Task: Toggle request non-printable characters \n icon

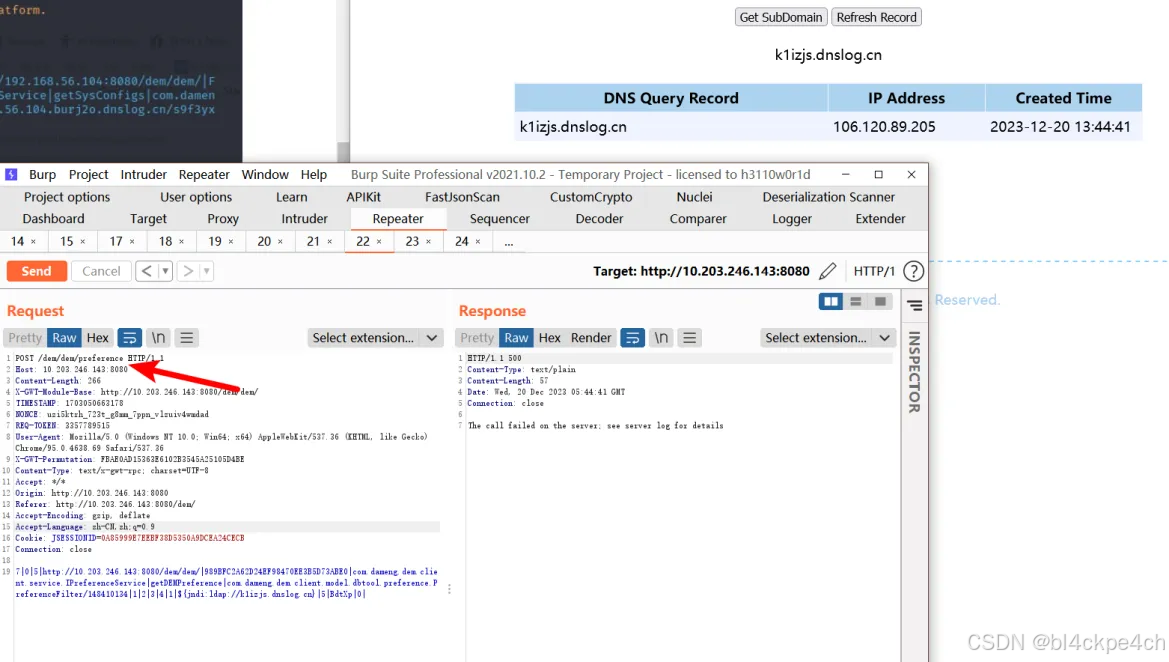Action: click(158, 338)
